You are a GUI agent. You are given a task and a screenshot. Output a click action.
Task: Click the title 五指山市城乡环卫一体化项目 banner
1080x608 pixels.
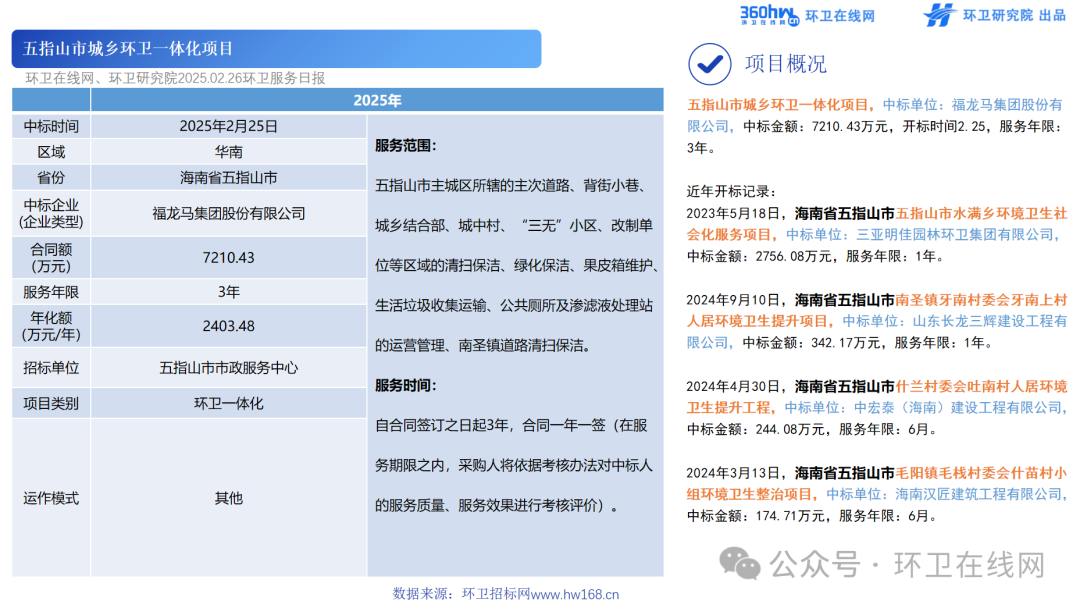point(276,49)
